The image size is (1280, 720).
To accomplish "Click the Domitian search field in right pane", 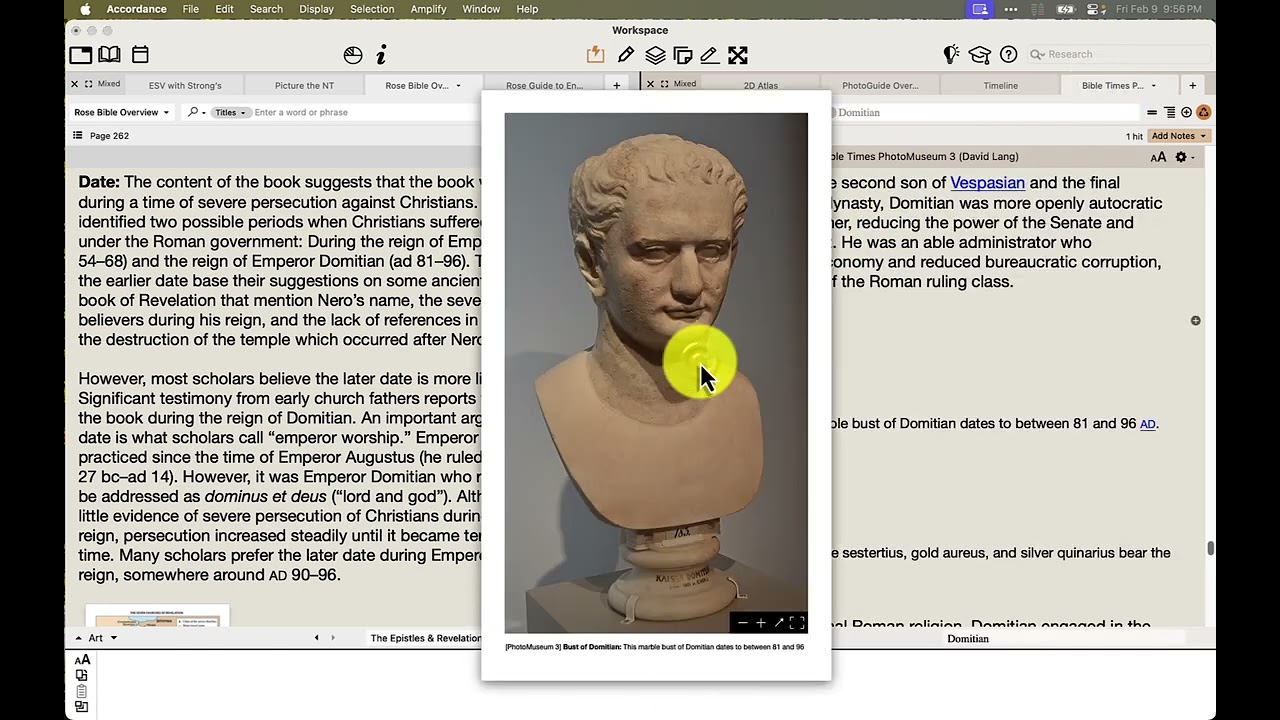I will pyautogui.click(x=985, y=113).
